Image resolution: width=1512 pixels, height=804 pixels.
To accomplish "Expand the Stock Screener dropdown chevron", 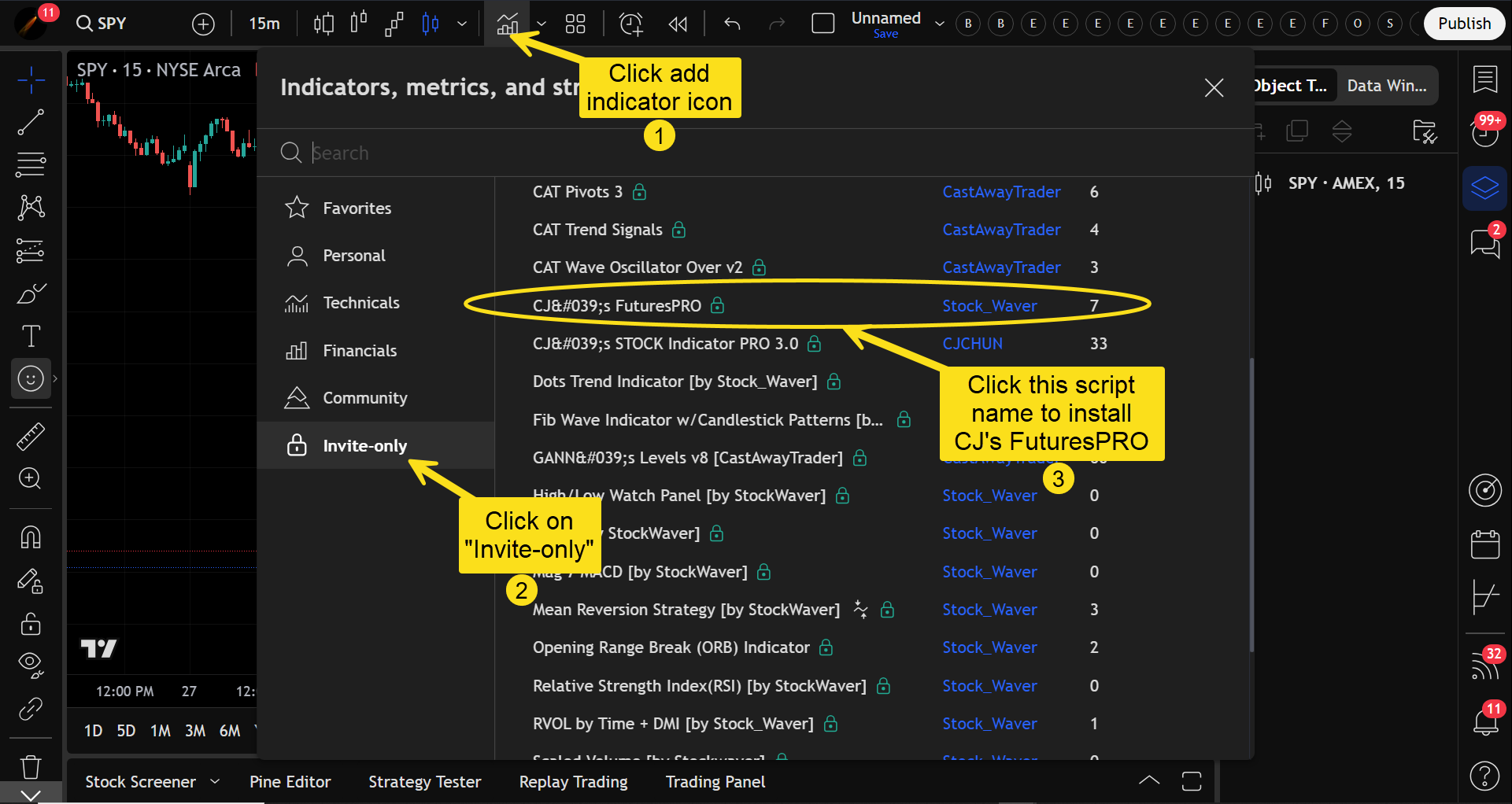I will (215, 781).
